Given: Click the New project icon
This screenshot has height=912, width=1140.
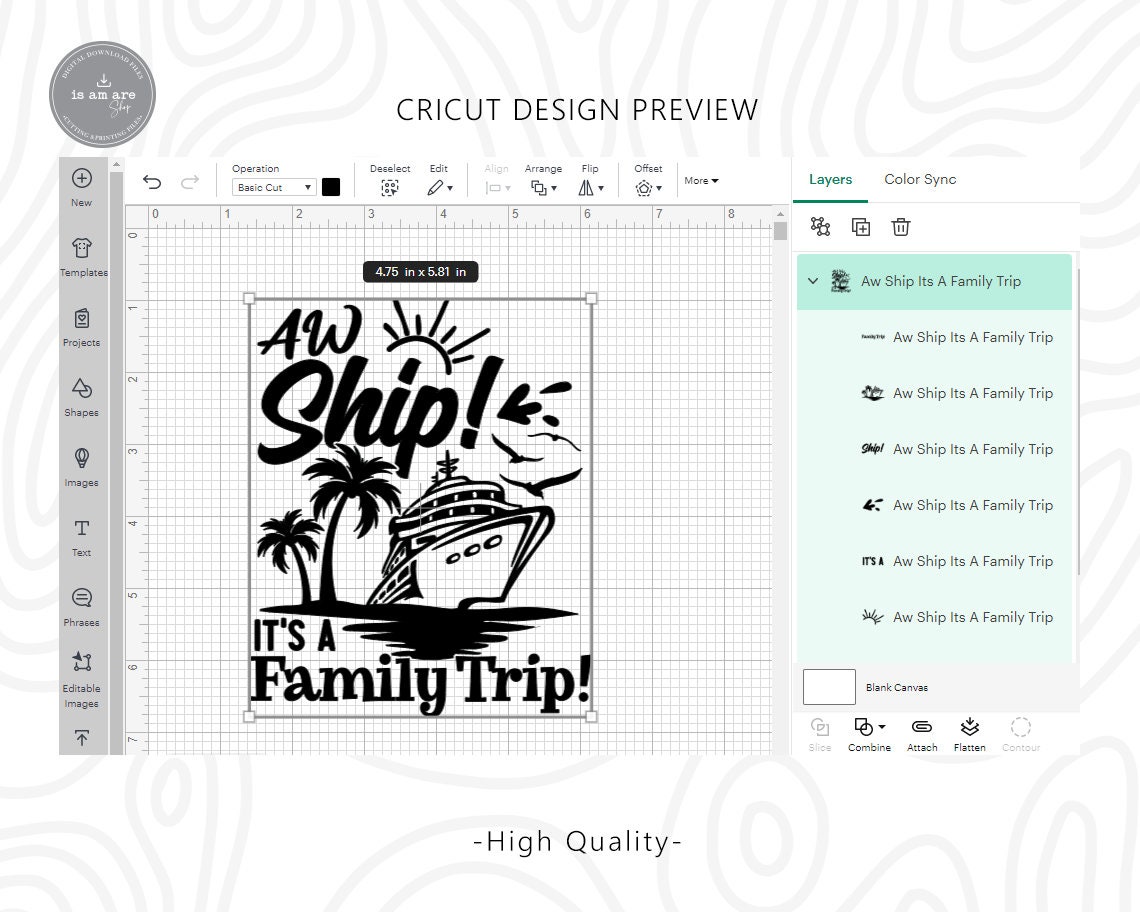Looking at the screenshot, I should [81, 178].
